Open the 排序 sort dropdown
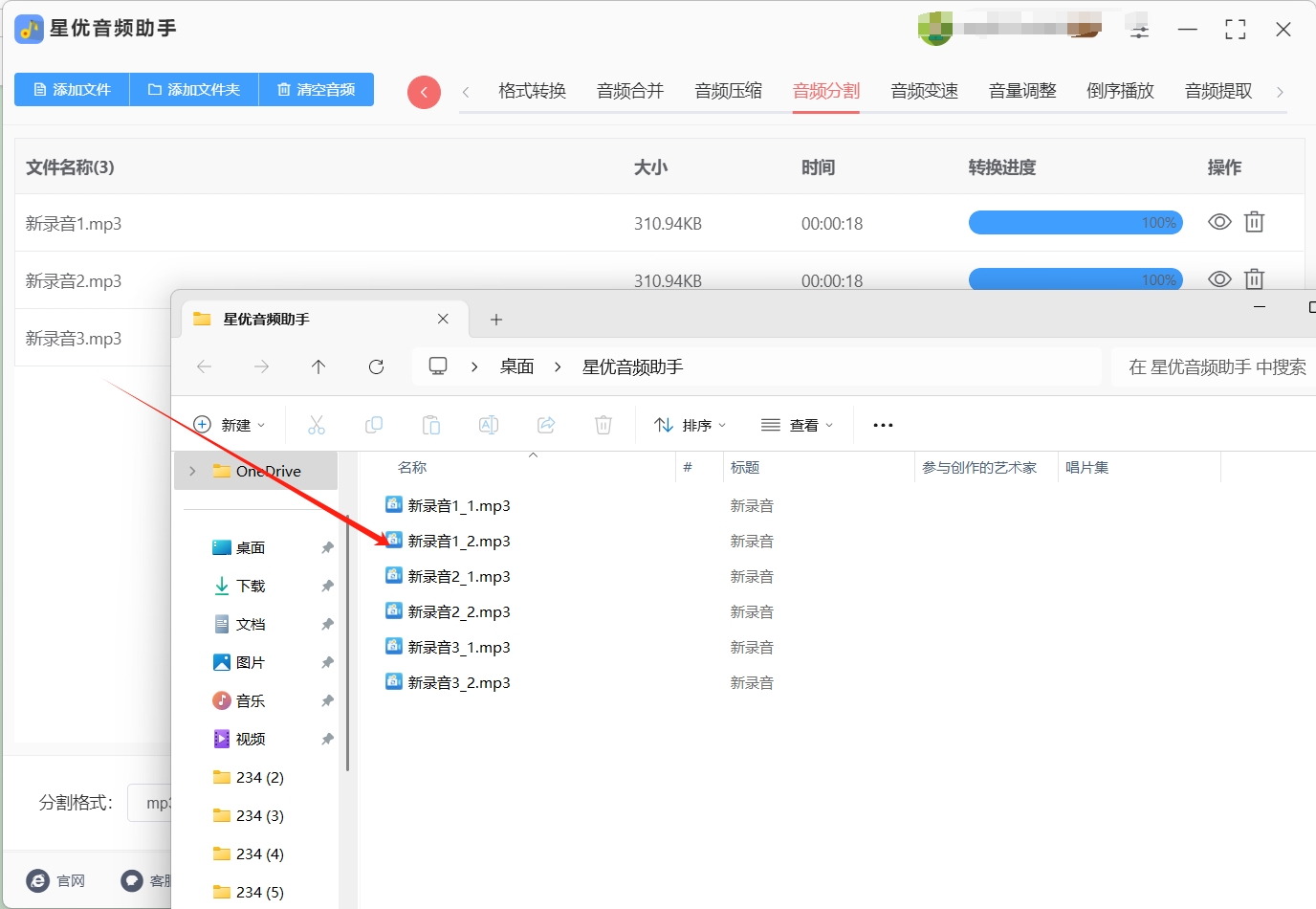This screenshot has width=1316, height=909. [691, 425]
